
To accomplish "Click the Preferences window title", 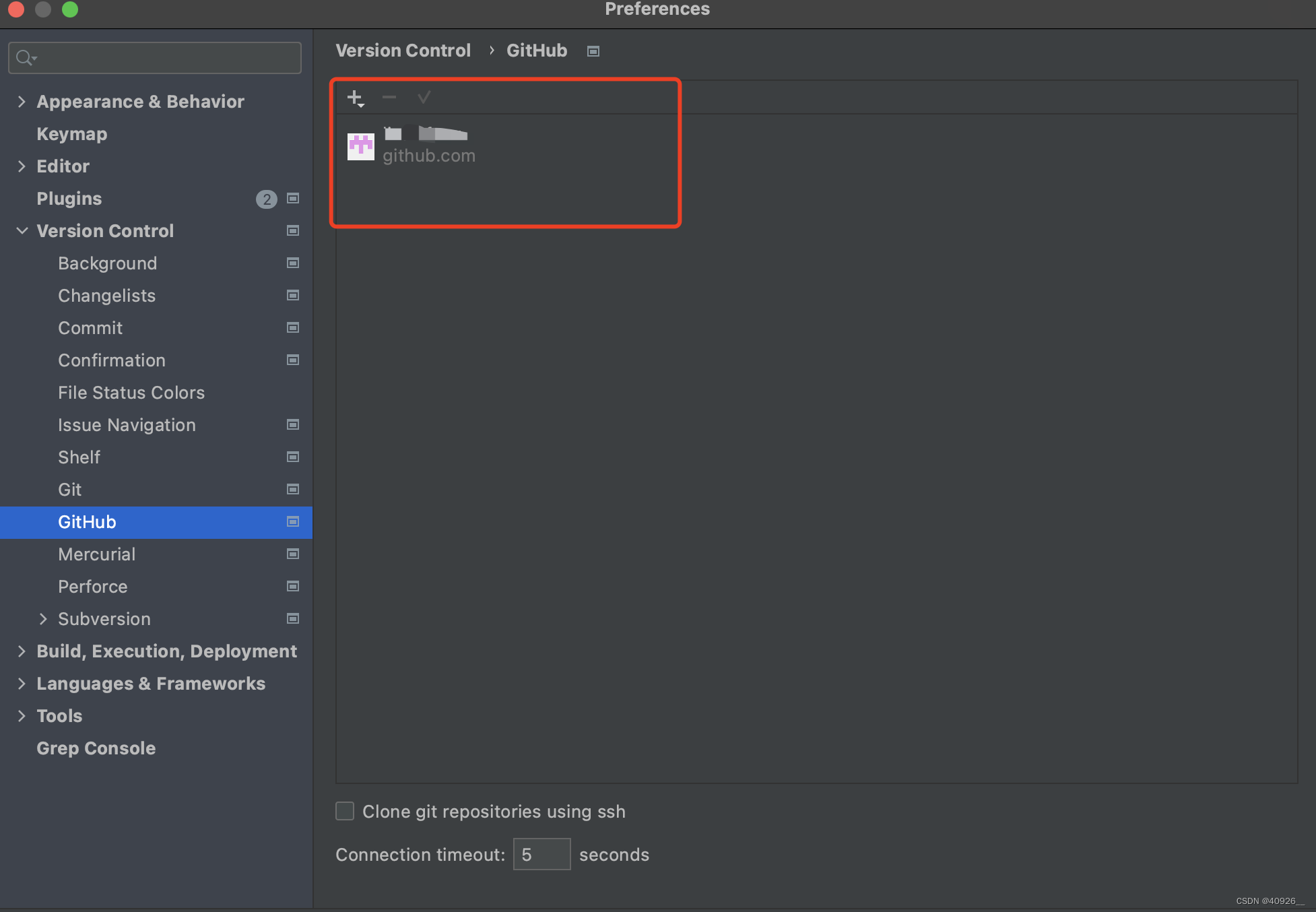I will (657, 9).
